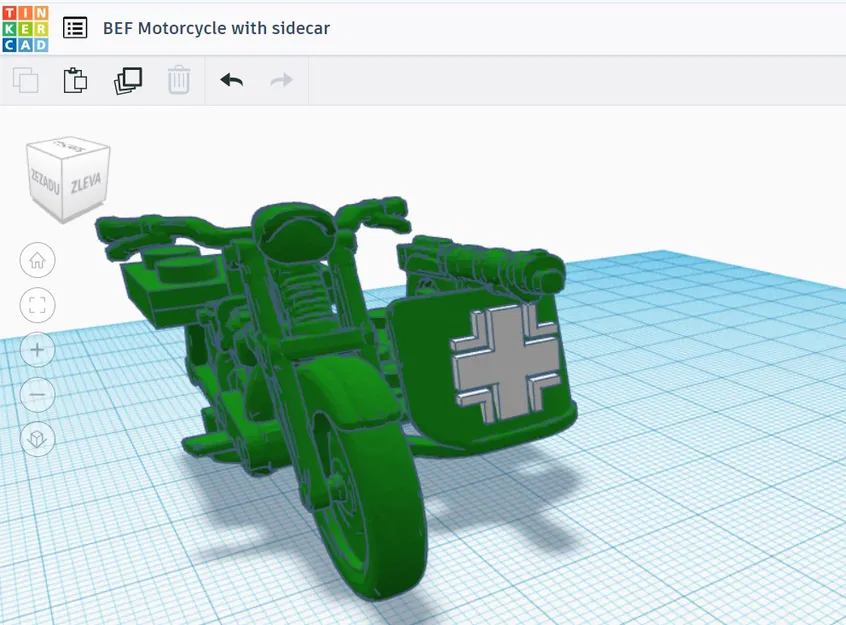This screenshot has height=625, width=846.
Task: Select the Copy toolbar icon
Action: [26, 80]
